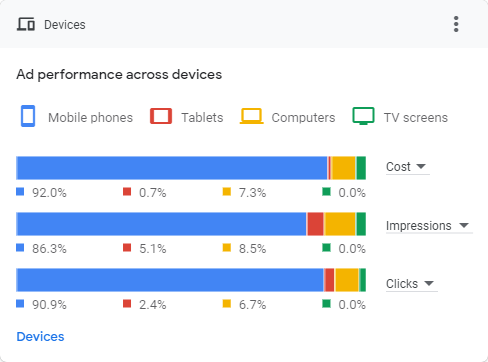Click blue mobile segment of Cost bar
Viewport: 488px width, 362px height.
[172, 168]
